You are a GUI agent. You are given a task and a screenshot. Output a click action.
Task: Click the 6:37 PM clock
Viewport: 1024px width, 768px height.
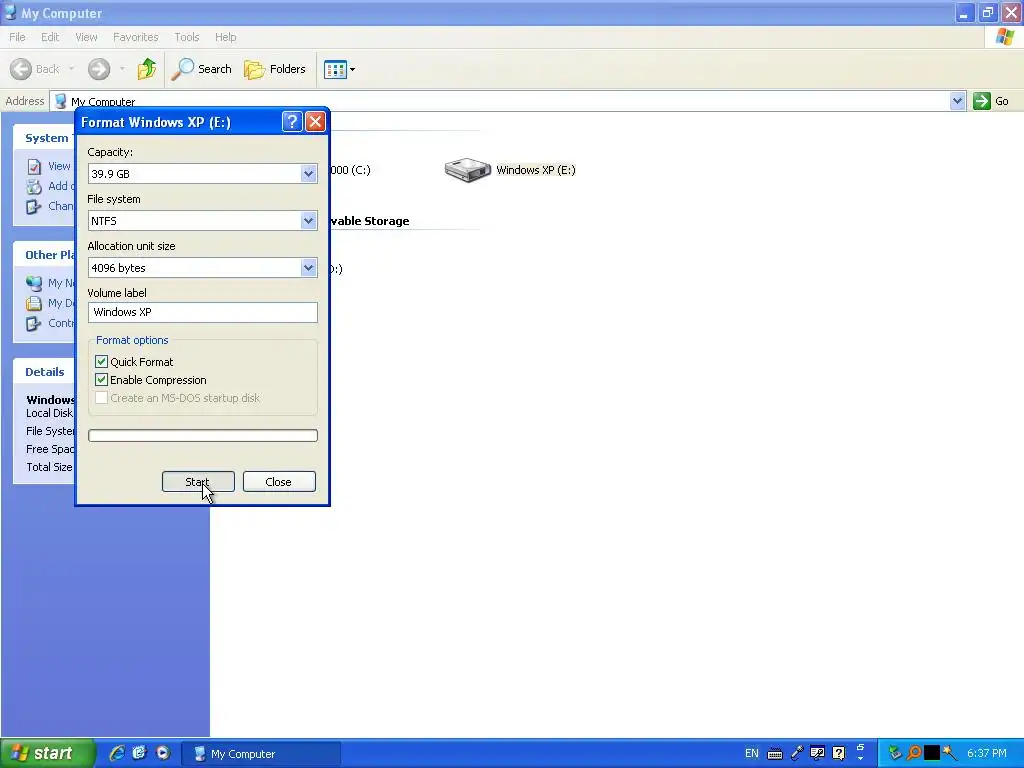[987, 754]
